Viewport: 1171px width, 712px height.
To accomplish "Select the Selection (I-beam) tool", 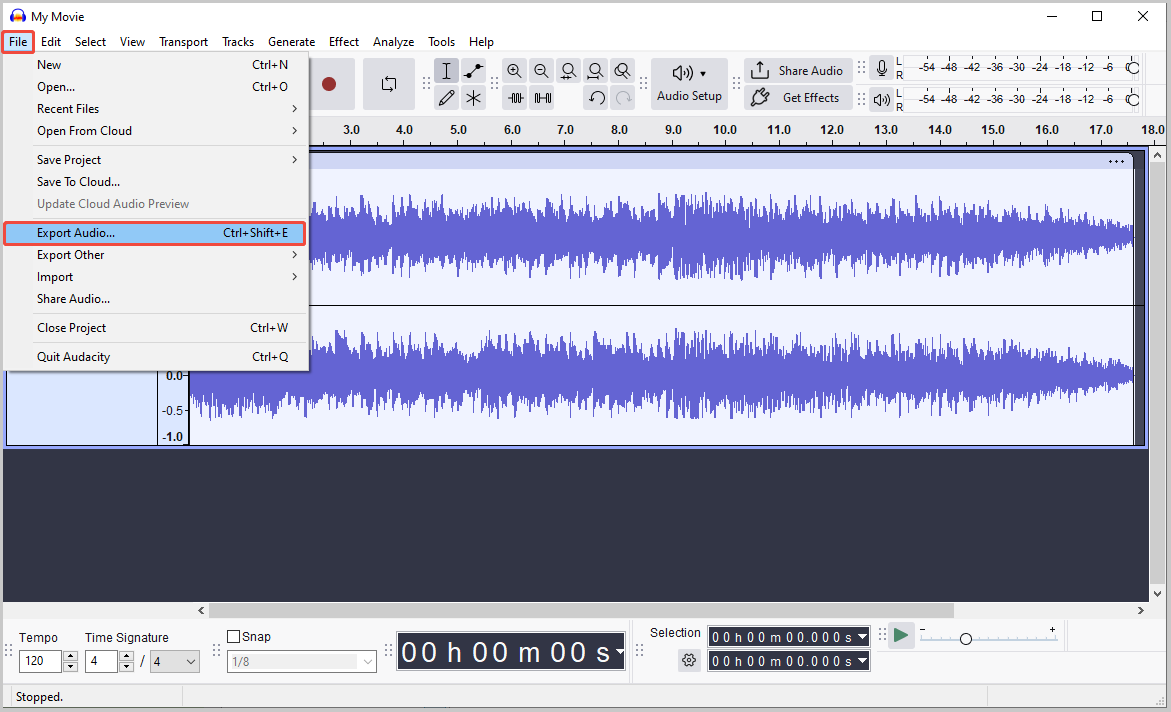I will pos(446,71).
